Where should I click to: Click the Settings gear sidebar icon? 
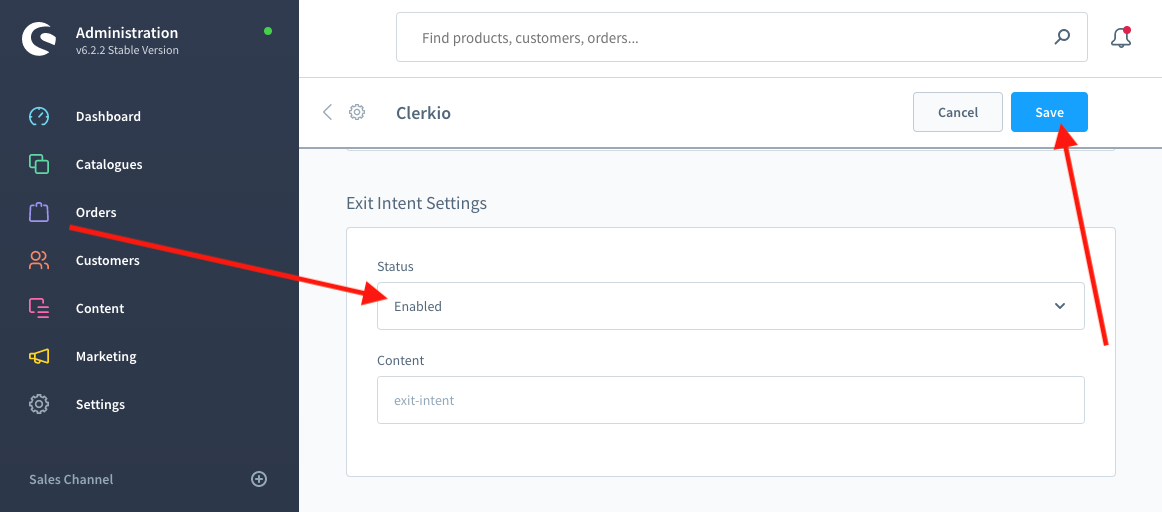(x=39, y=404)
